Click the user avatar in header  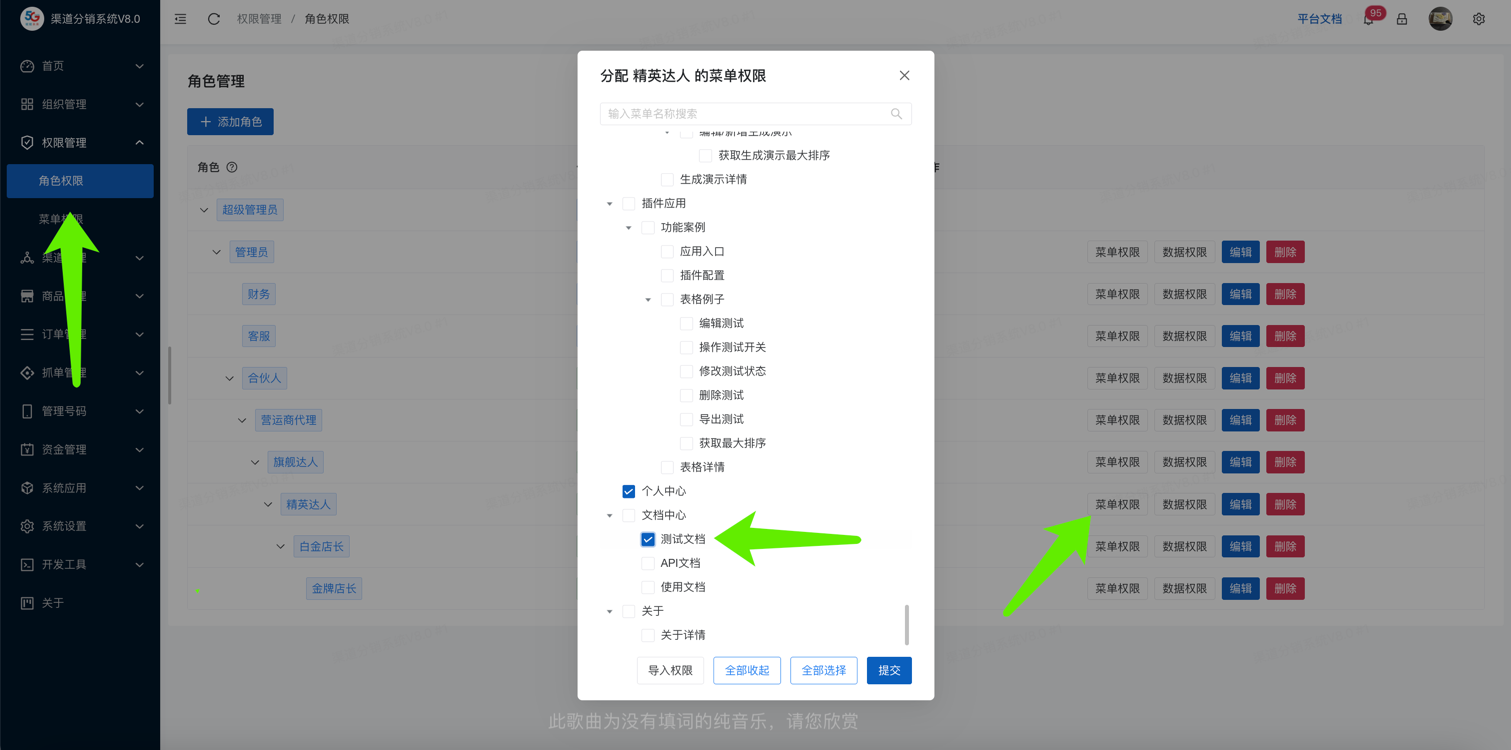(x=1440, y=19)
